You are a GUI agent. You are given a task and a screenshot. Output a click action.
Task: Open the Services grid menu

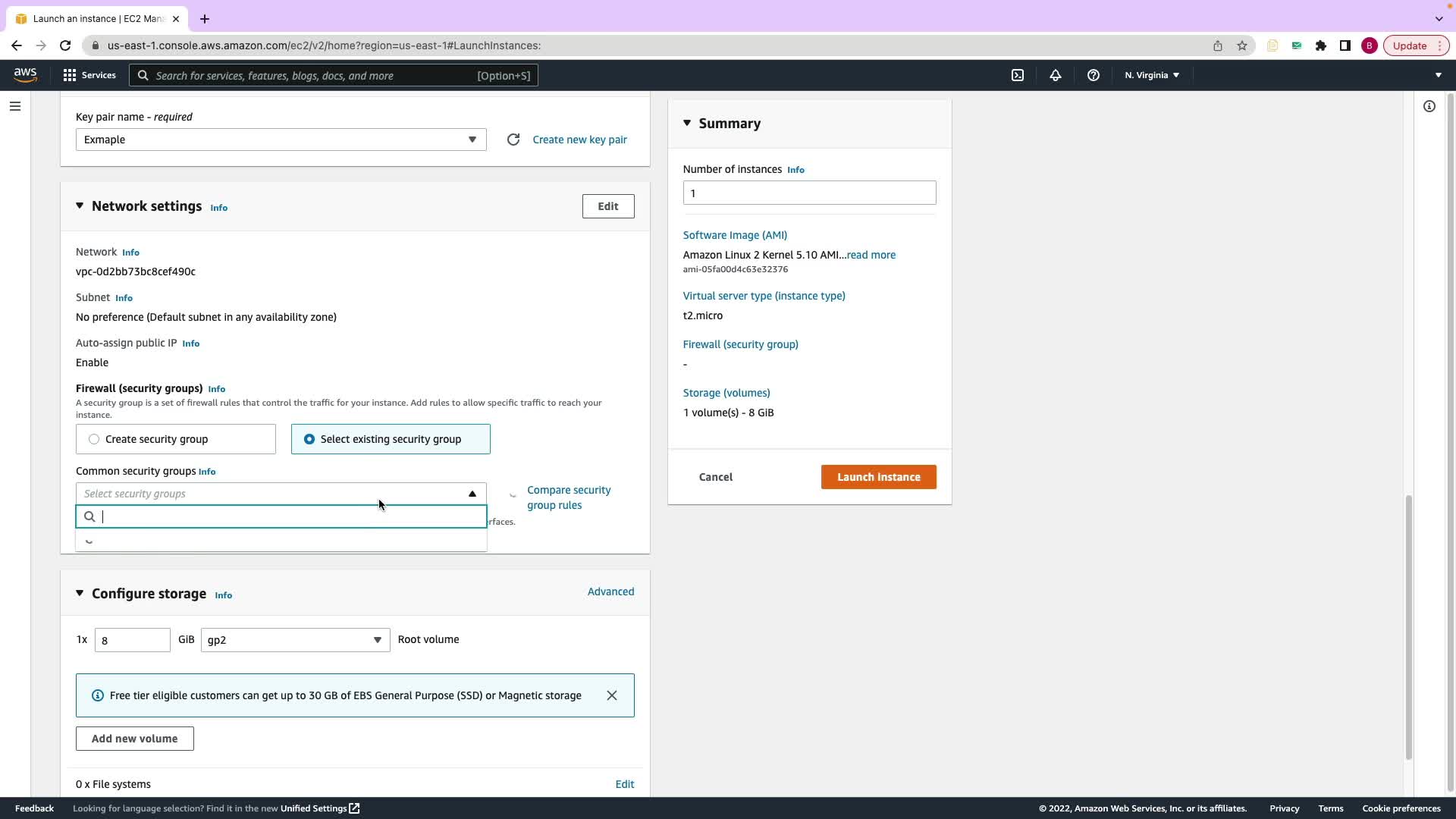point(89,75)
